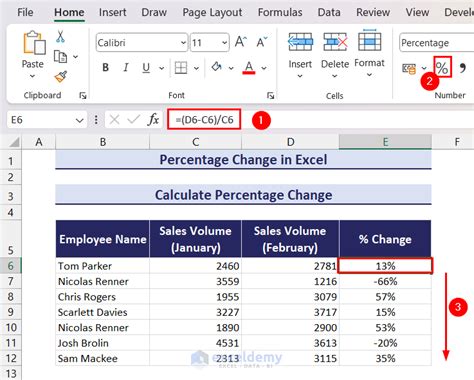Expand Underline style arrow

point(162,68)
